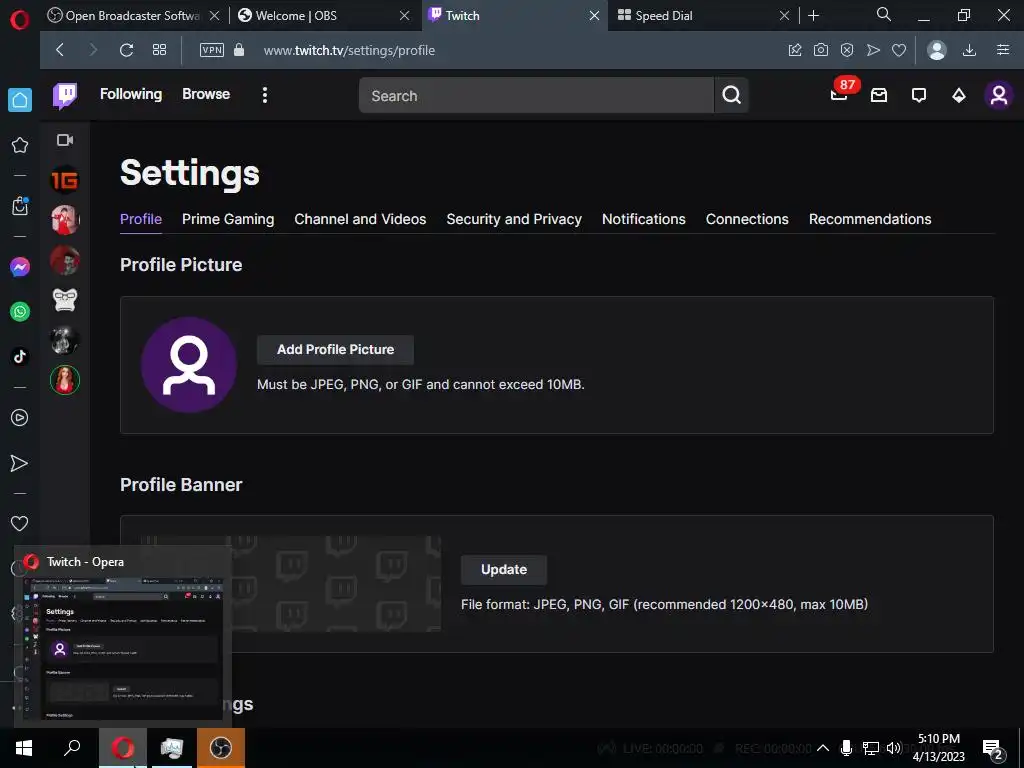Image resolution: width=1024 pixels, height=768 pixels.
Task: Open the Notifications settings tab
Action: coord(644,219)
